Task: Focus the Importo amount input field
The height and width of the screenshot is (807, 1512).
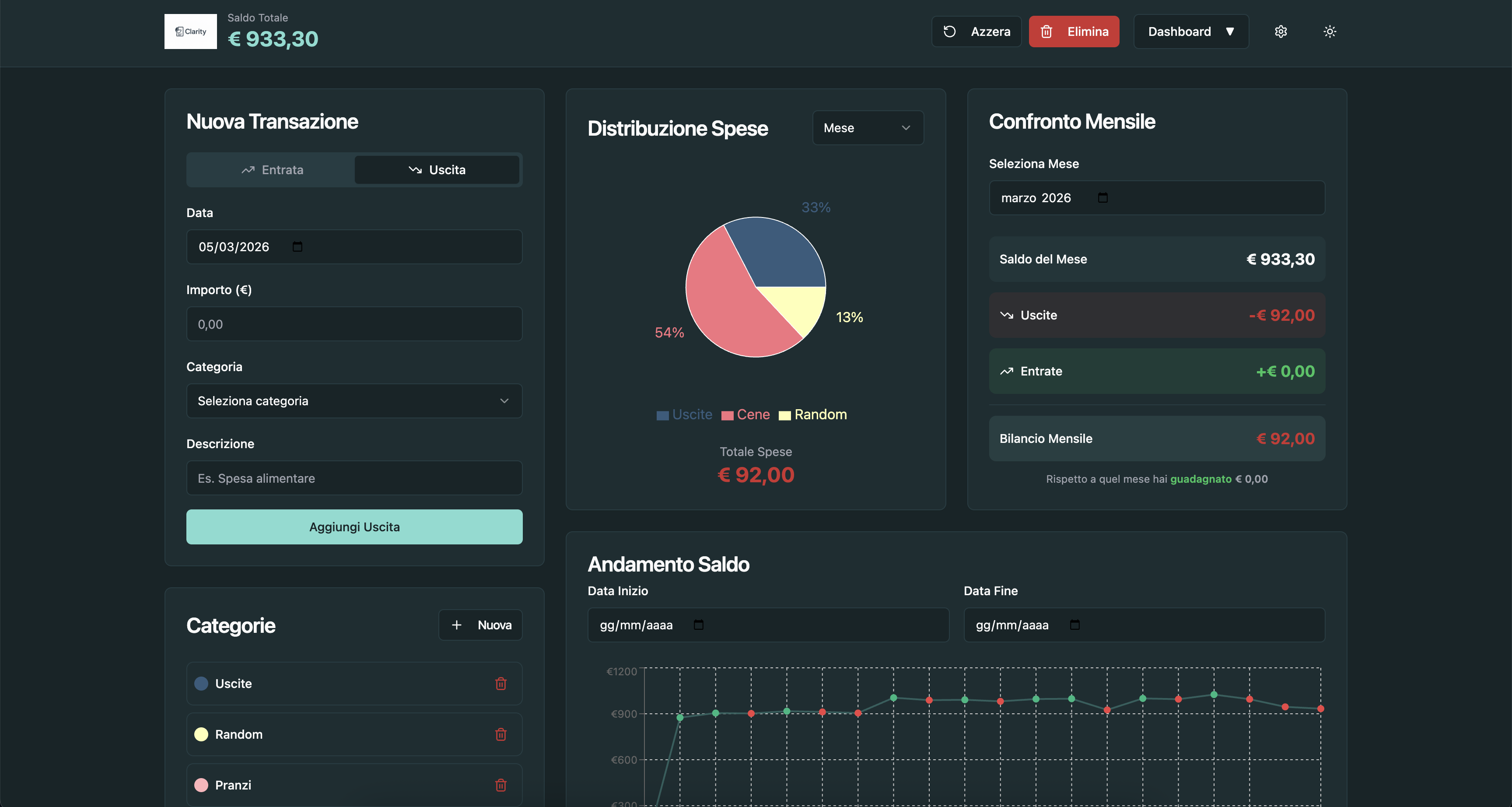Action: pos(354,324)
